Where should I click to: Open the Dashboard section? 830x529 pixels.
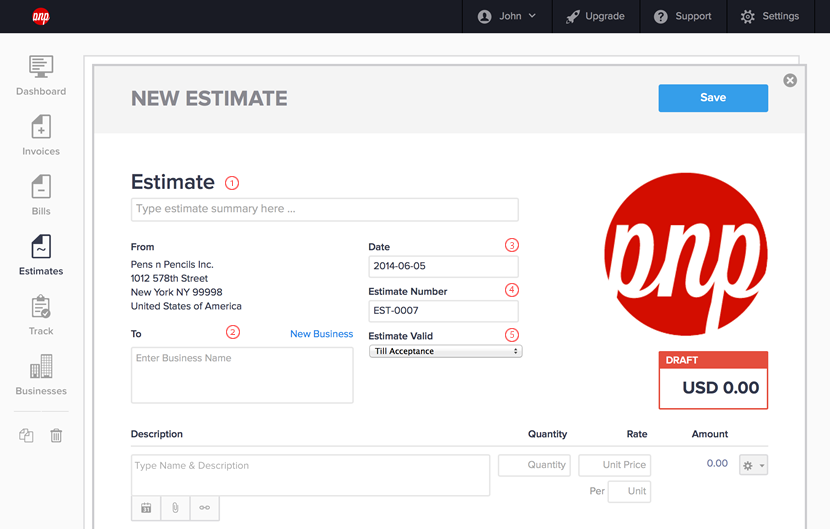(x=41, y=76)
